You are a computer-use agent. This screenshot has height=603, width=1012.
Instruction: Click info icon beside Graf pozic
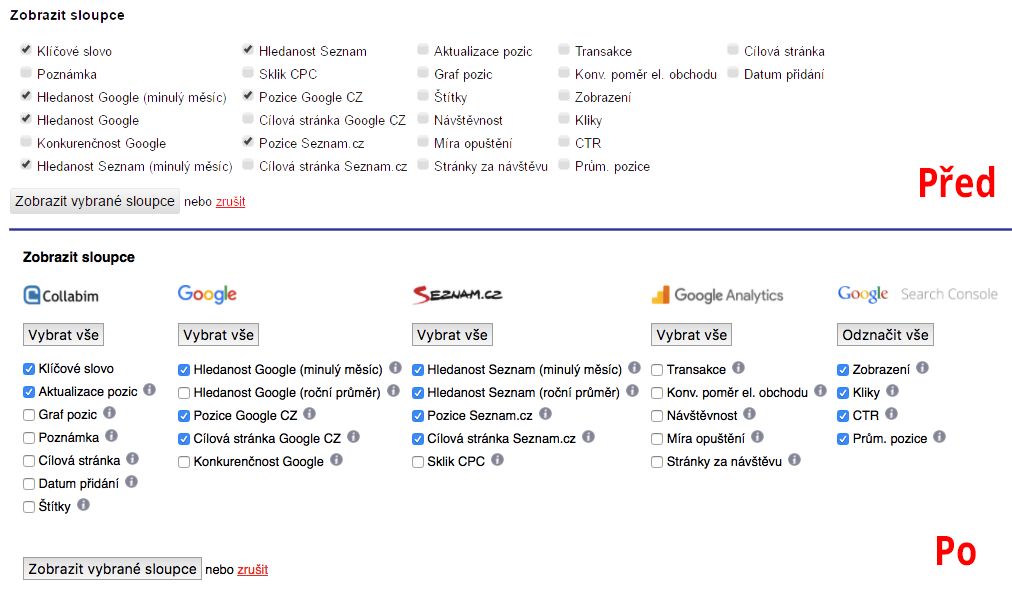click(x=110, y=413)
